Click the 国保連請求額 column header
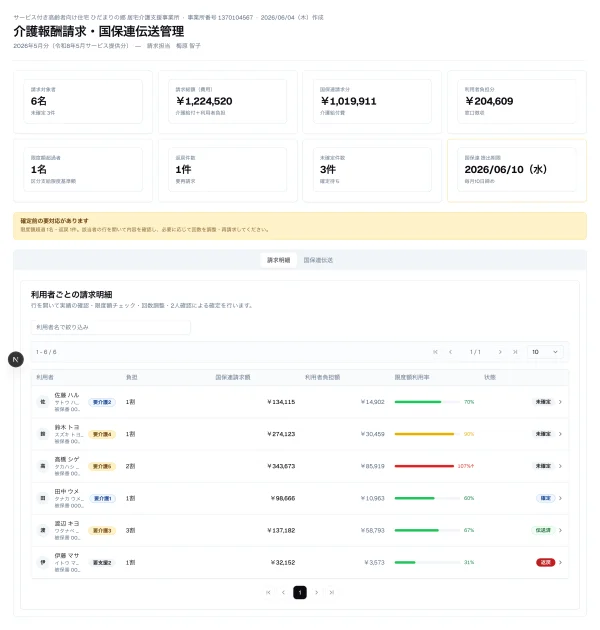The width and height of the screenshot is (600, 630). 233,377
